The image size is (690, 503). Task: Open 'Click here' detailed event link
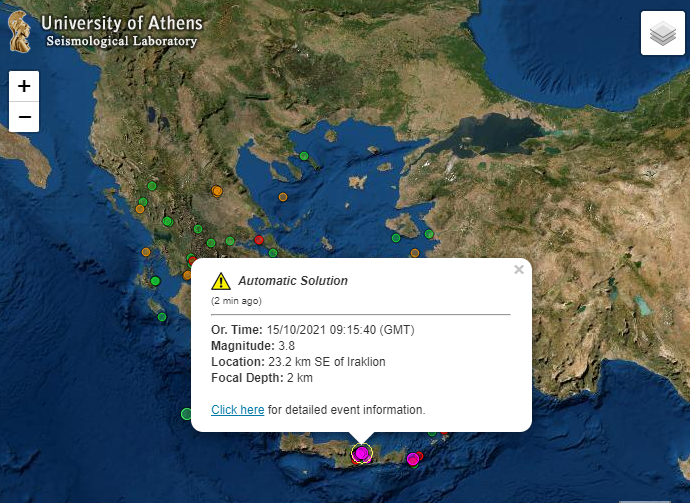point(238,410)
